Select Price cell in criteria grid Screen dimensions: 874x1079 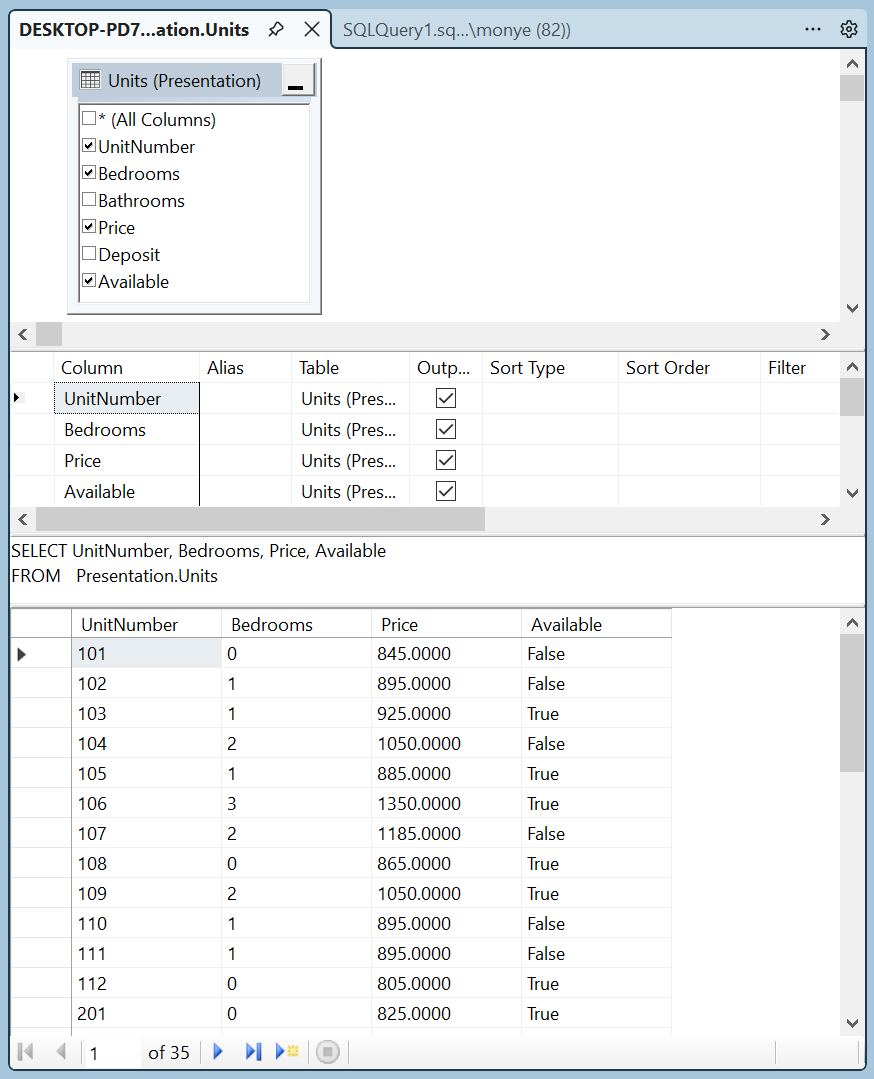(127, 460)
